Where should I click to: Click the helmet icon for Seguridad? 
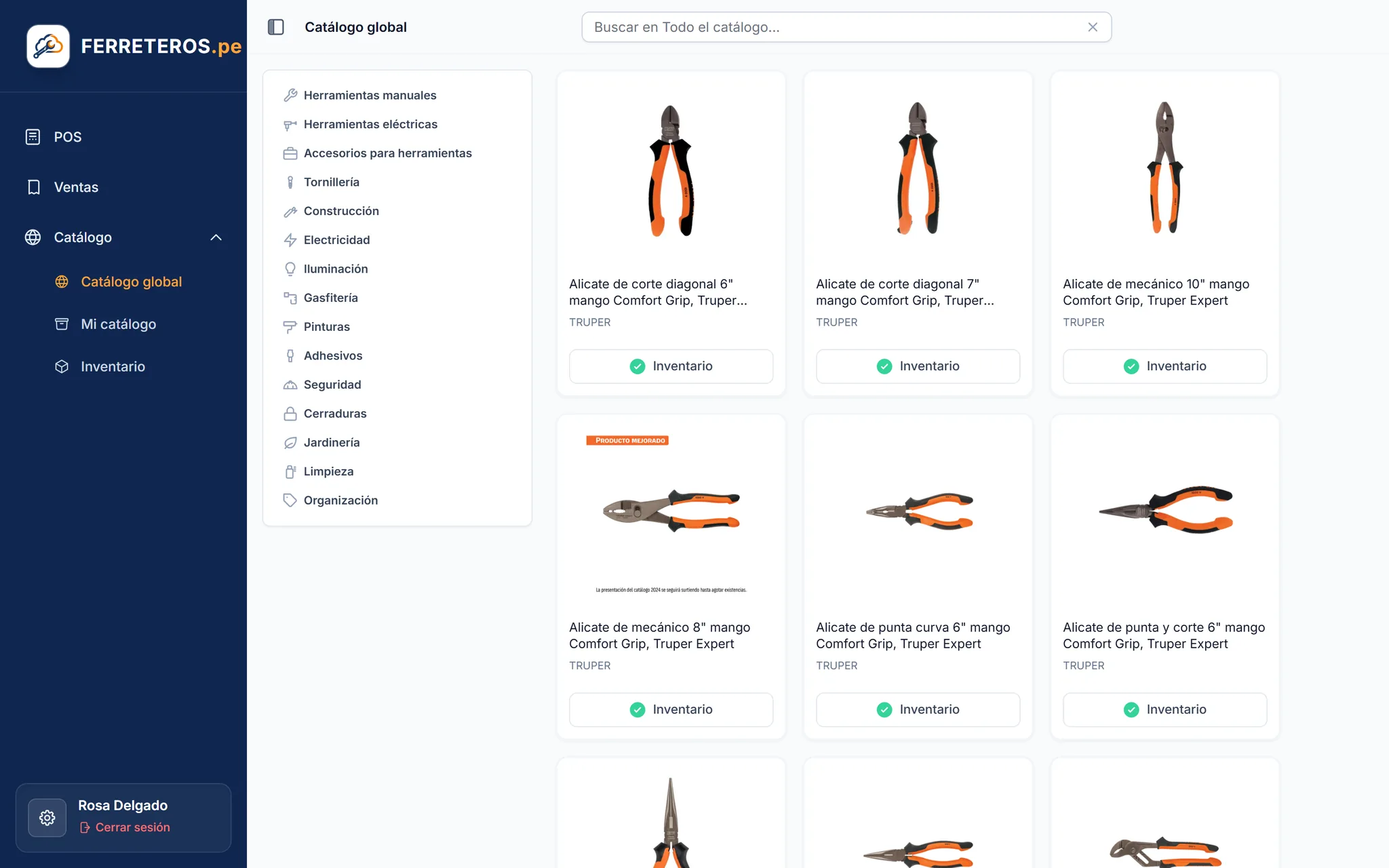click(290, 385)
